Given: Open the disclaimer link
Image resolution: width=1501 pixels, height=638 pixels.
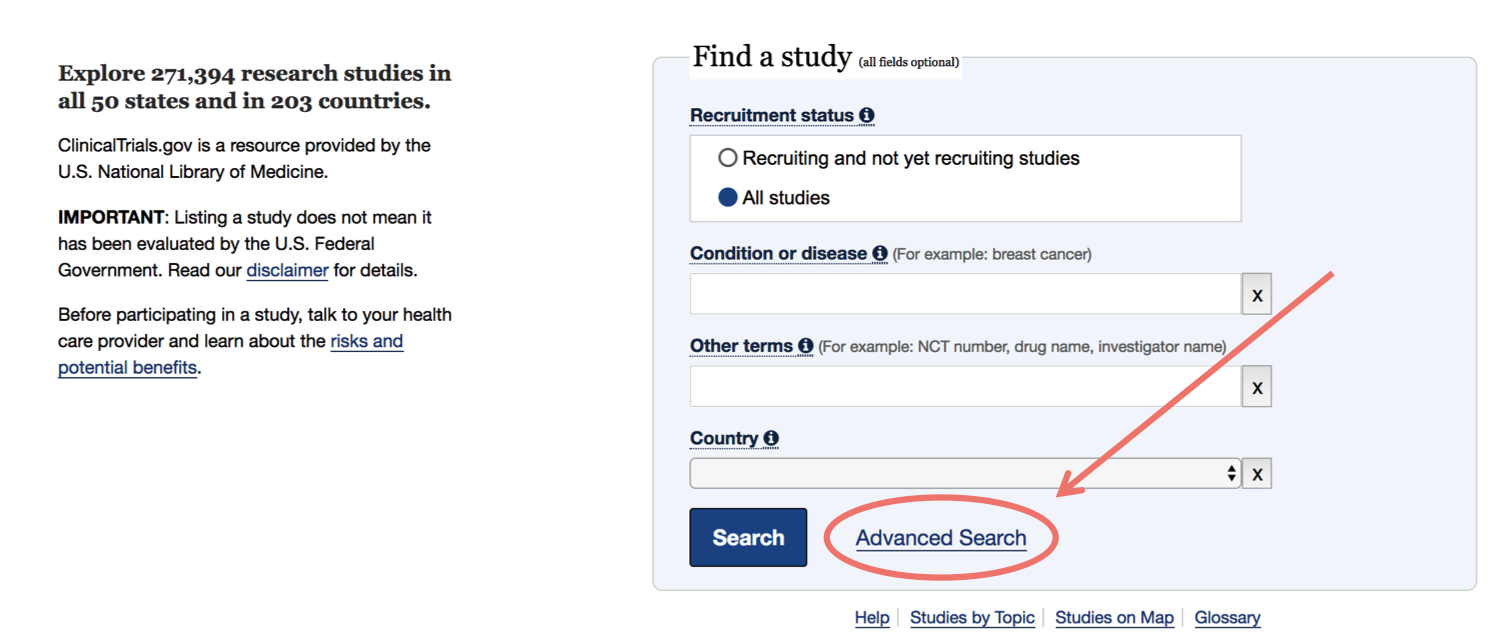Looking at the screenshot, I should [287, 270].
